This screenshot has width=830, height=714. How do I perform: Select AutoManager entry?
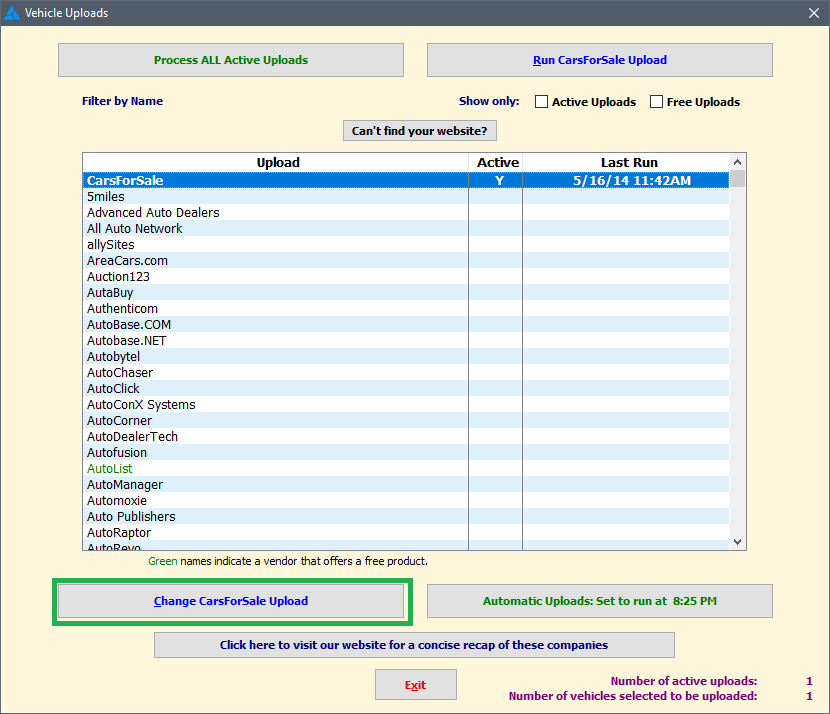point(406,484)
